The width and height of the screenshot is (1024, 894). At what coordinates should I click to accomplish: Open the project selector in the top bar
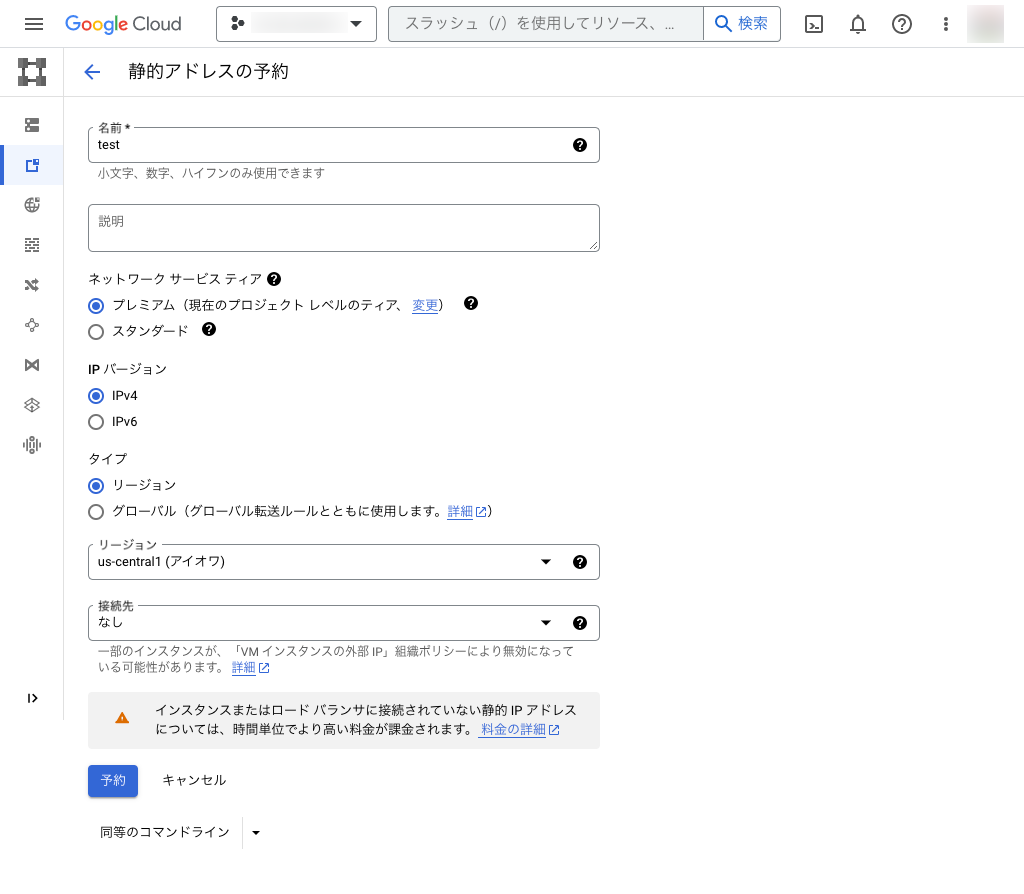tap(296, 23)
